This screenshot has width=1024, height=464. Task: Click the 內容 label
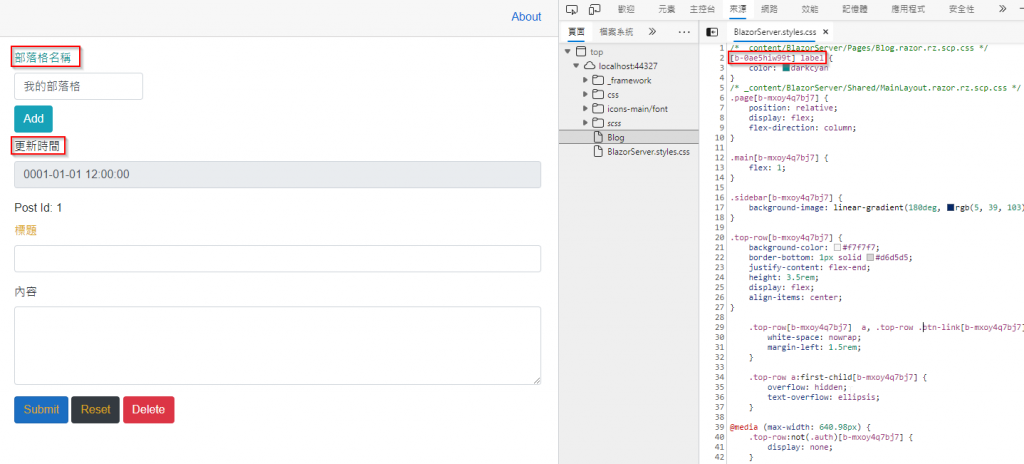coord(25,291)
